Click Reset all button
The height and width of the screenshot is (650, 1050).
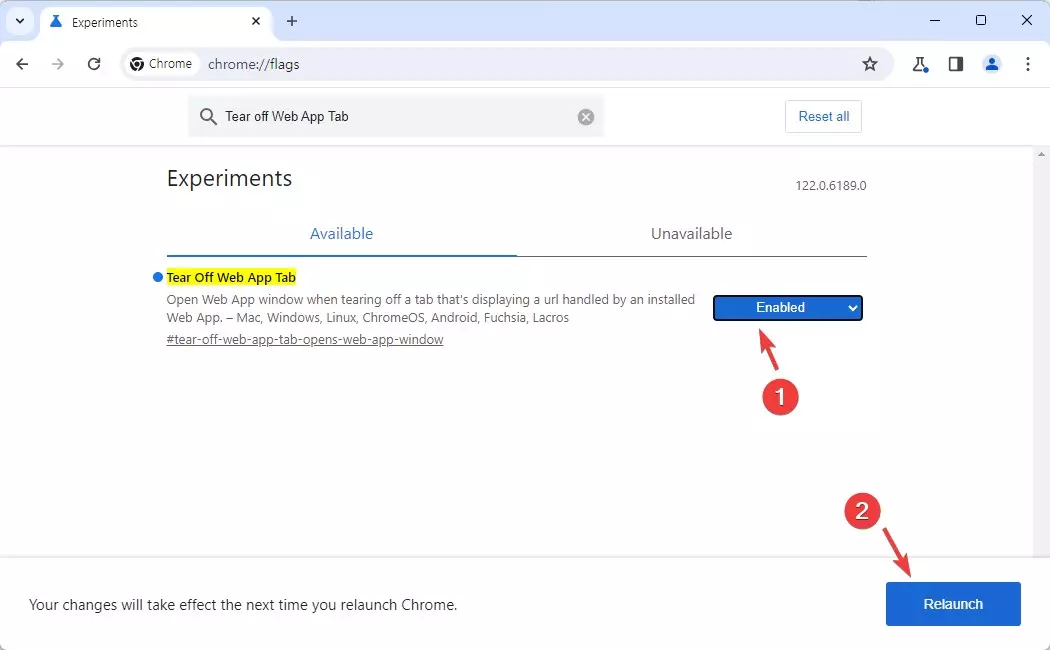pos(823,116)
